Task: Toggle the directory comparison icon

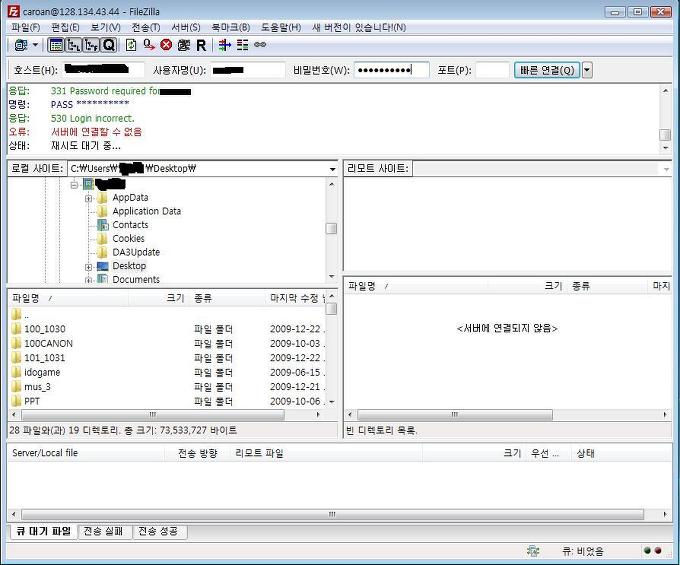Action: [242, 45]
